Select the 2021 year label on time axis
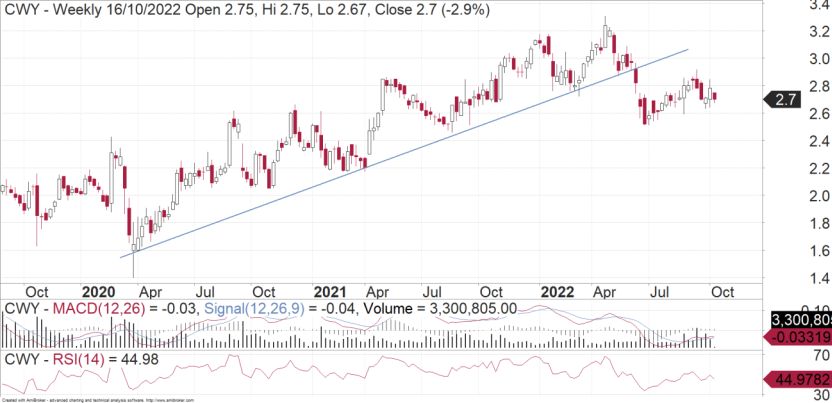Image resolution: width=832 pixels, height=403 pixels. coord(330,292)
